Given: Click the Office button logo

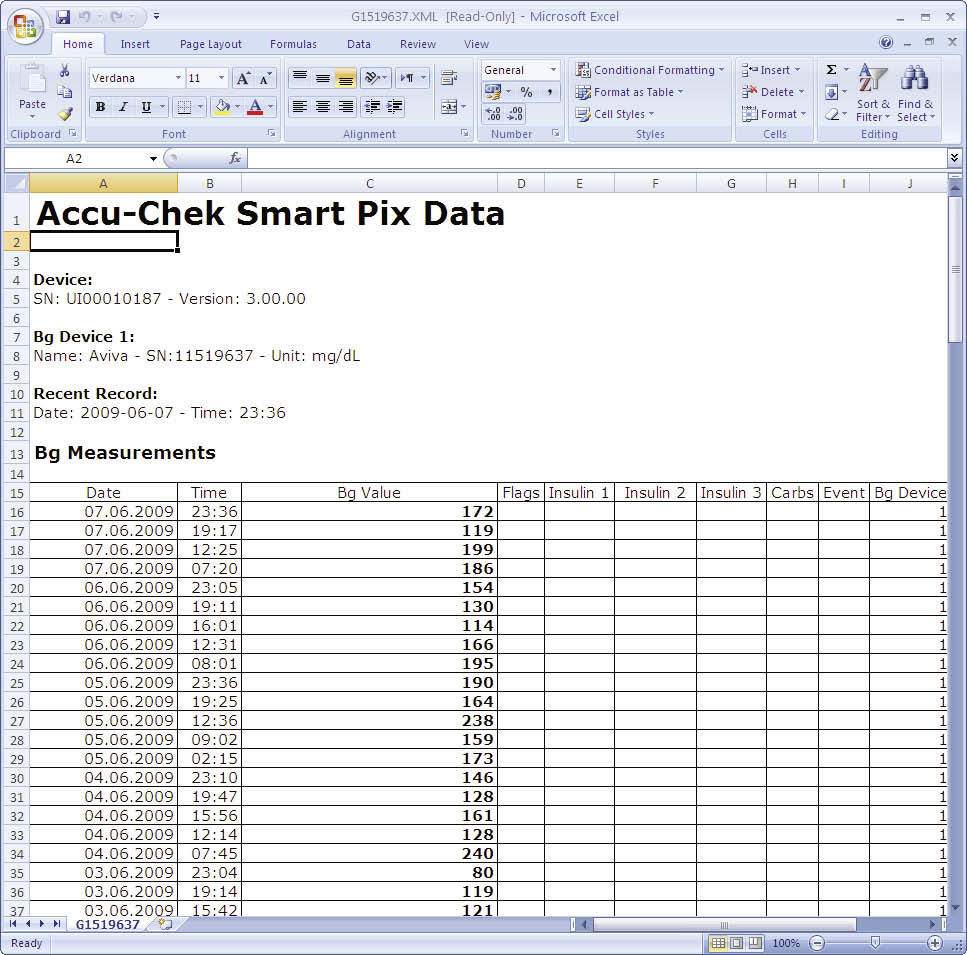Looking at the screenshot, I should [x=25, y=27].
